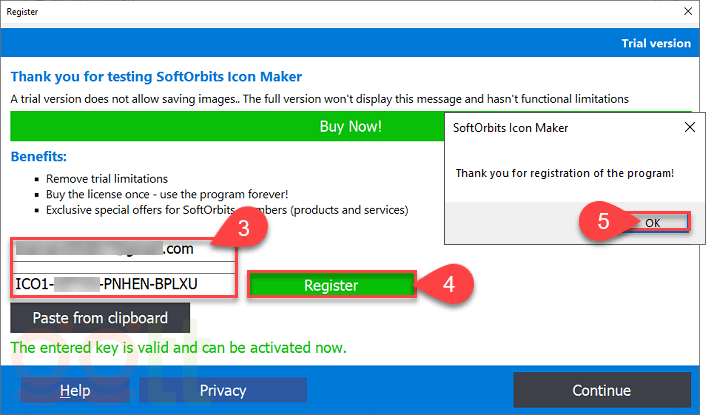Focus the license key input field
Screen dimensions: 708x415
125,284
